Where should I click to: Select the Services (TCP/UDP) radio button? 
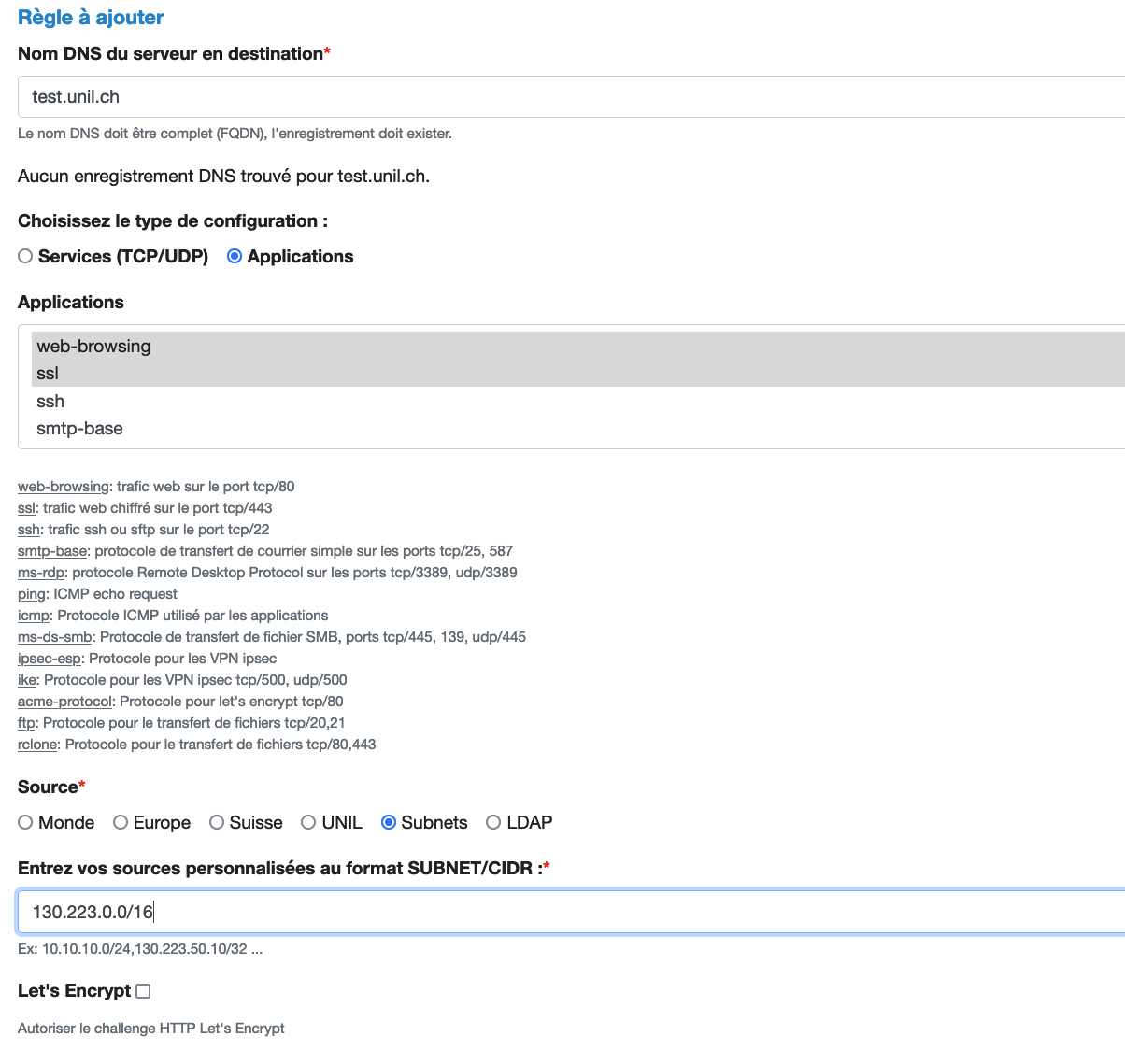point(25,256)
